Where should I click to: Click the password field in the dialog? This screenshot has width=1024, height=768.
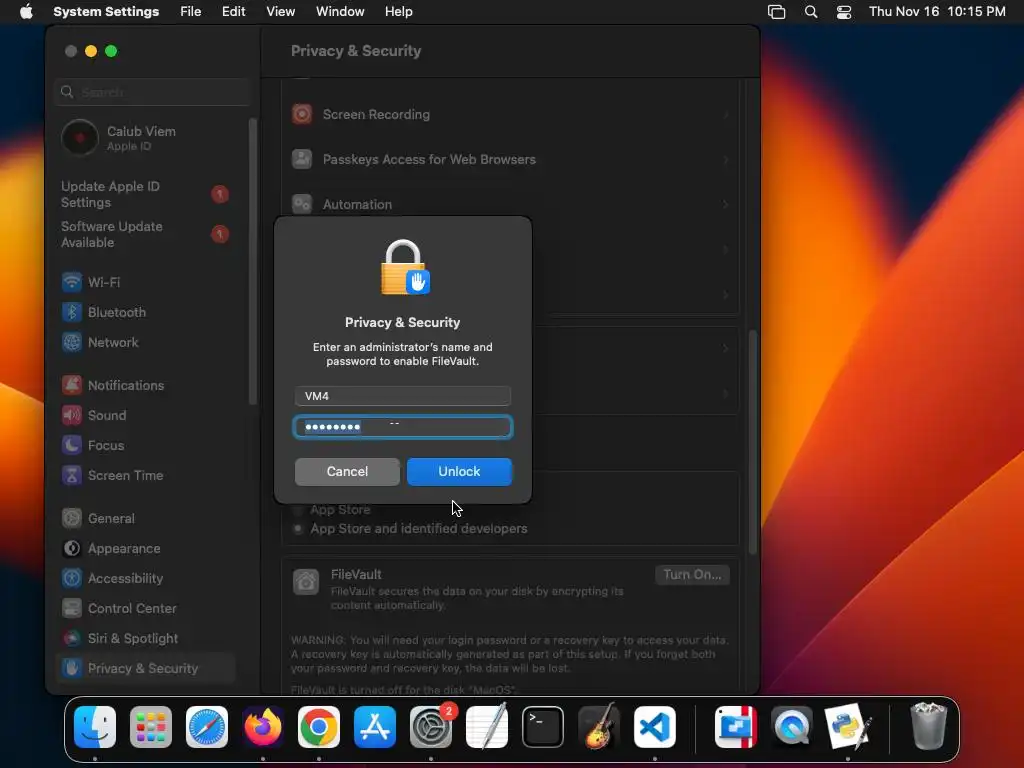pyautogui.click(x=402, y=427)
